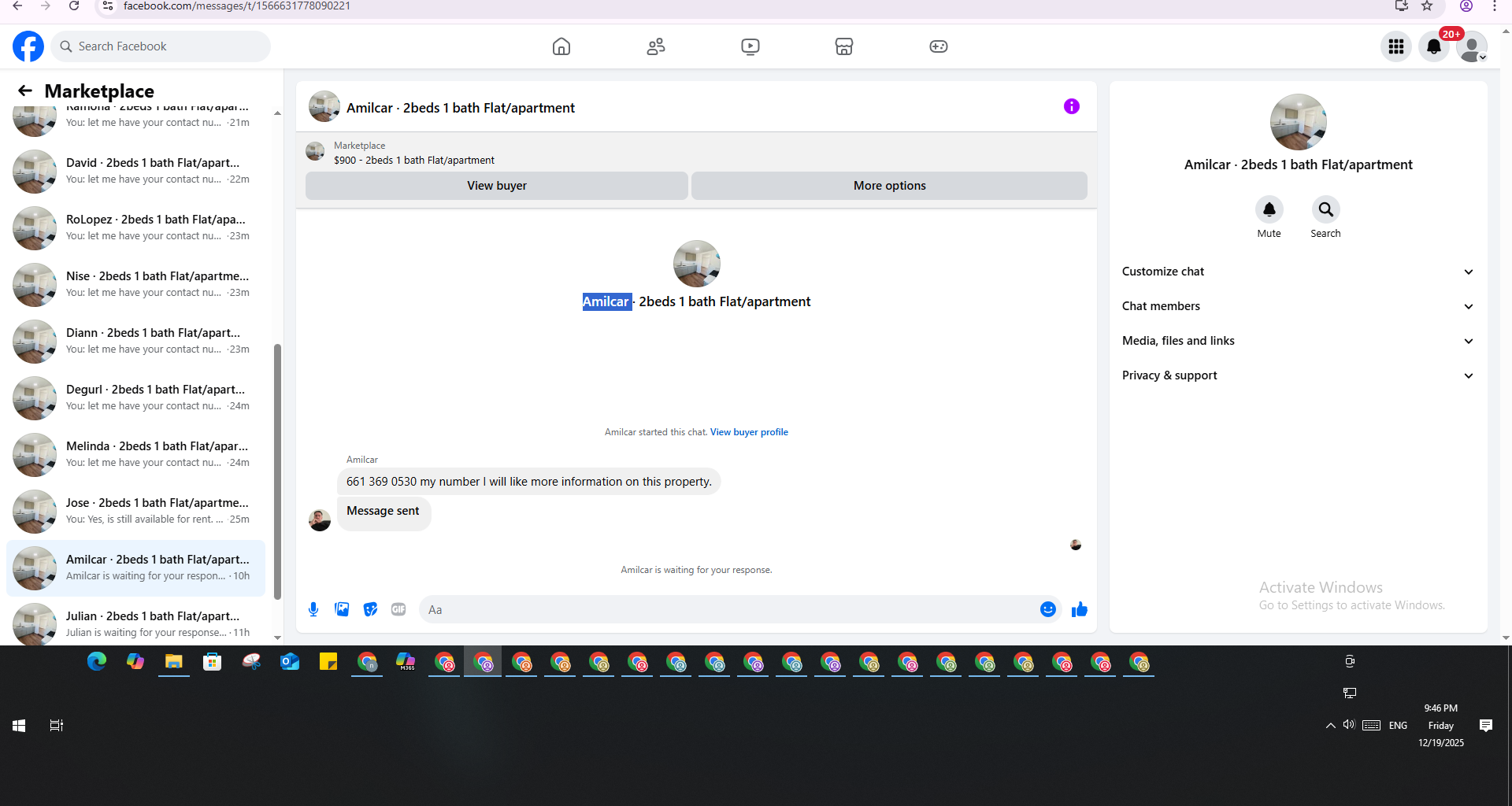Image resolution: width=1512 pixels, height=806 pixels.
Task: Expand the Privacy & support section
Action: click(x=1298, y=375)
